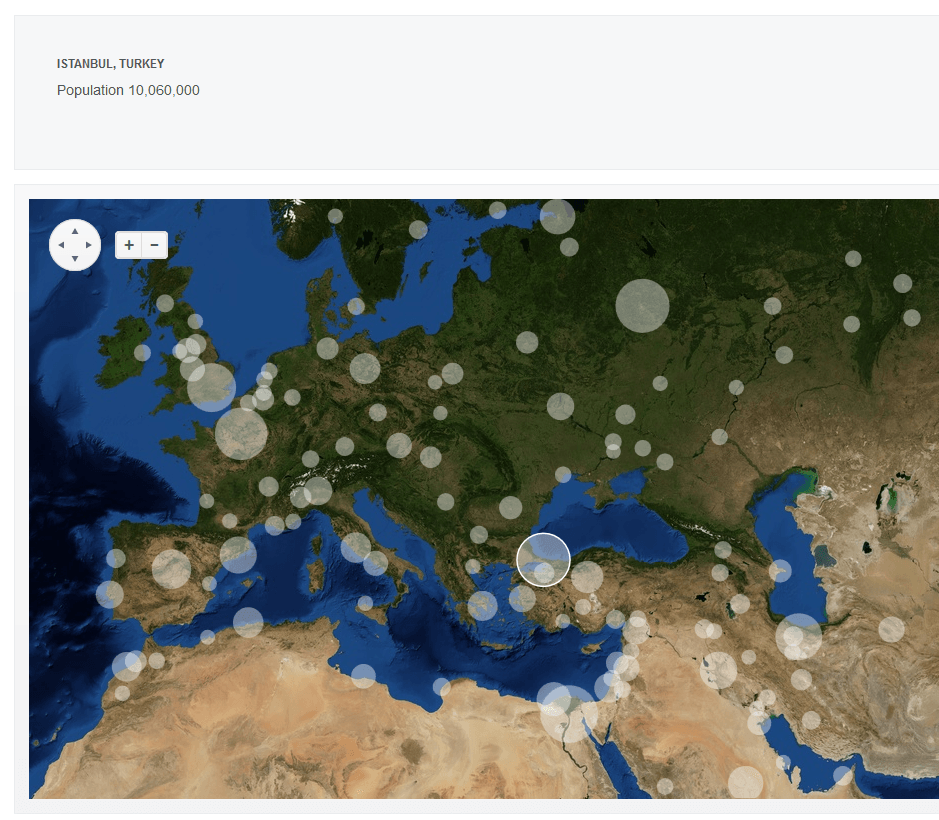Viewport: 939px width, 820px height.
Task: Select the Minsk bubble in Belarus
Action: [x=527, y=343]
